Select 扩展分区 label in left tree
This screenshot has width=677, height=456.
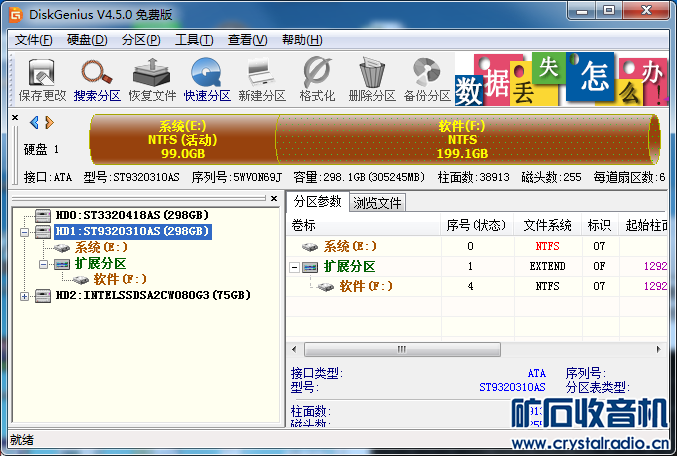[x=100, y=264]
